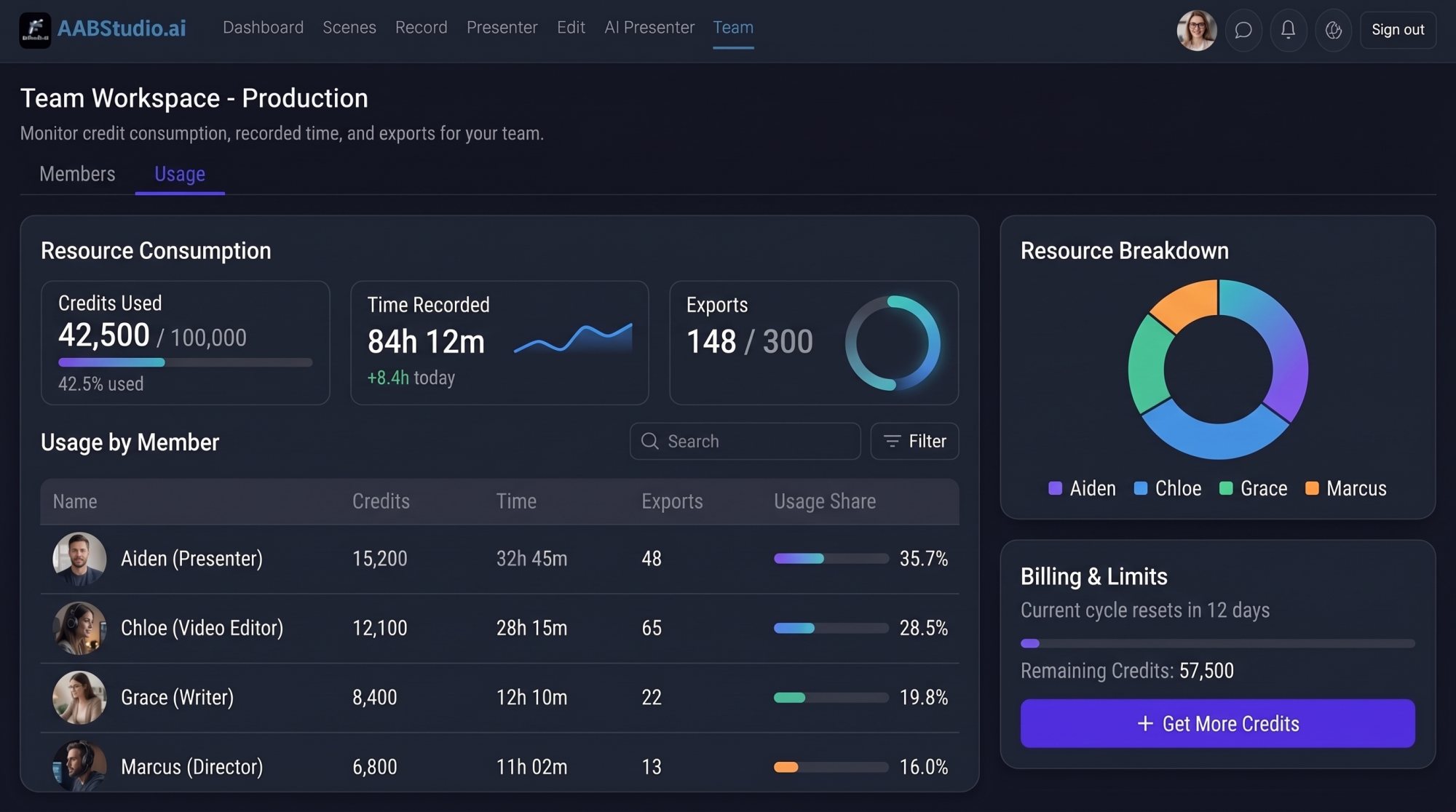The height and width of the screenshot is (812, 1456).
Task: Click Aiden's purple legend swatch
Action: coord(1055,488)
